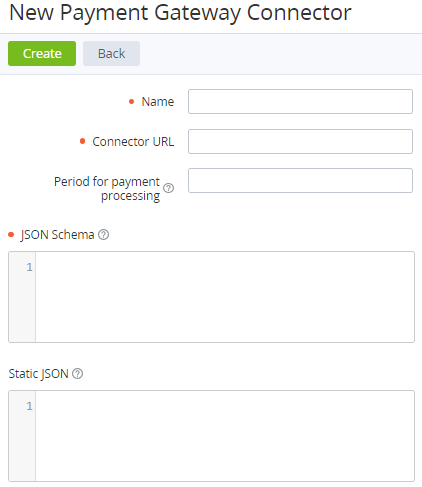
Task: Show help tooltip icon next to JSON Schema
Action: tap(104, 235)
